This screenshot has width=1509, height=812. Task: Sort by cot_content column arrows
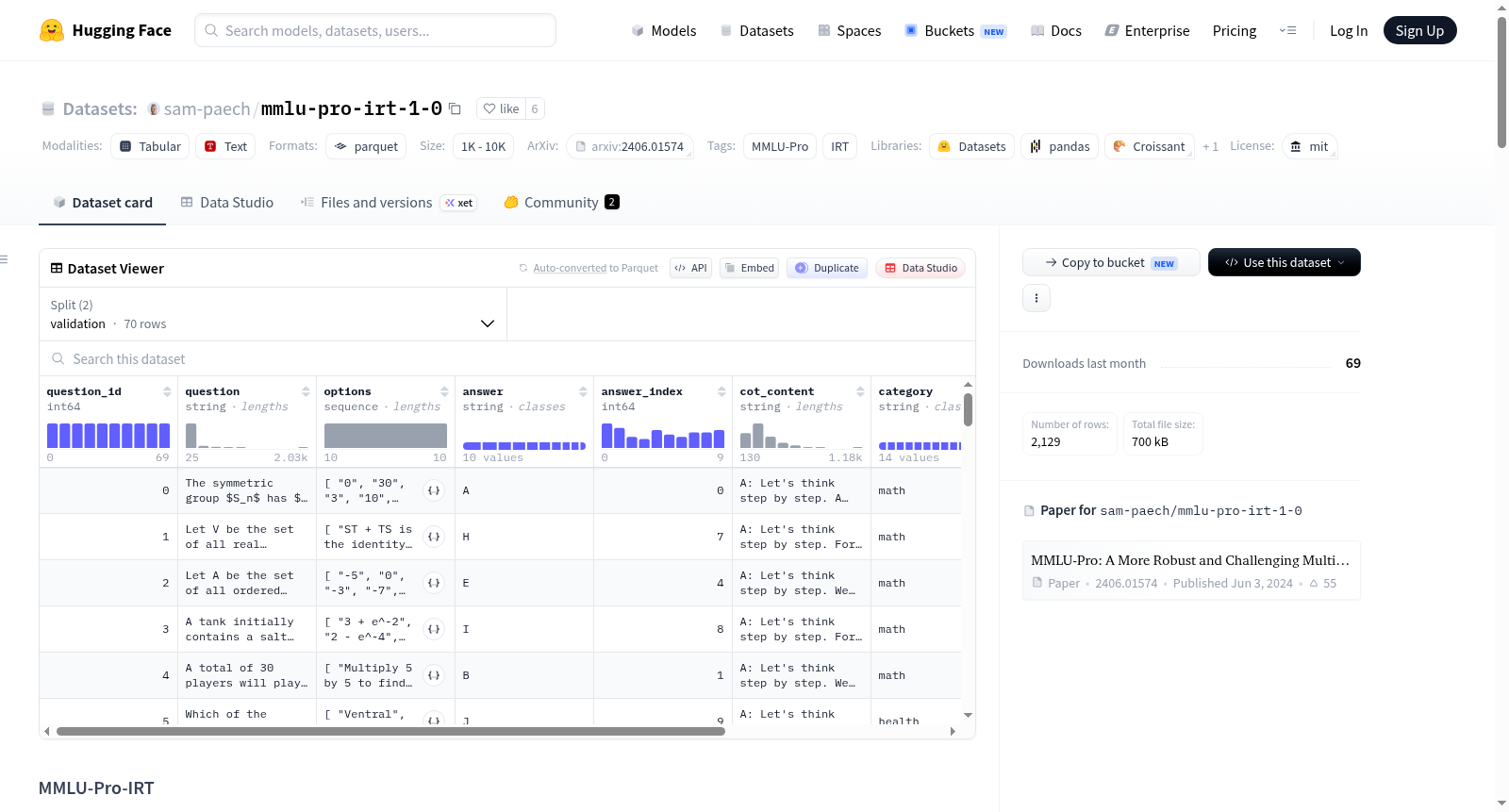click(860, 391)
